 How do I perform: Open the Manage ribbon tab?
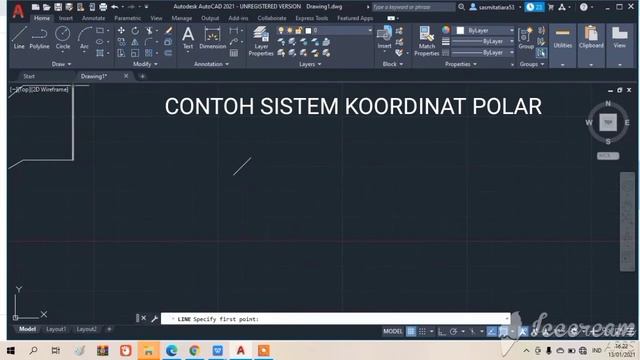(x=182, y=18)
